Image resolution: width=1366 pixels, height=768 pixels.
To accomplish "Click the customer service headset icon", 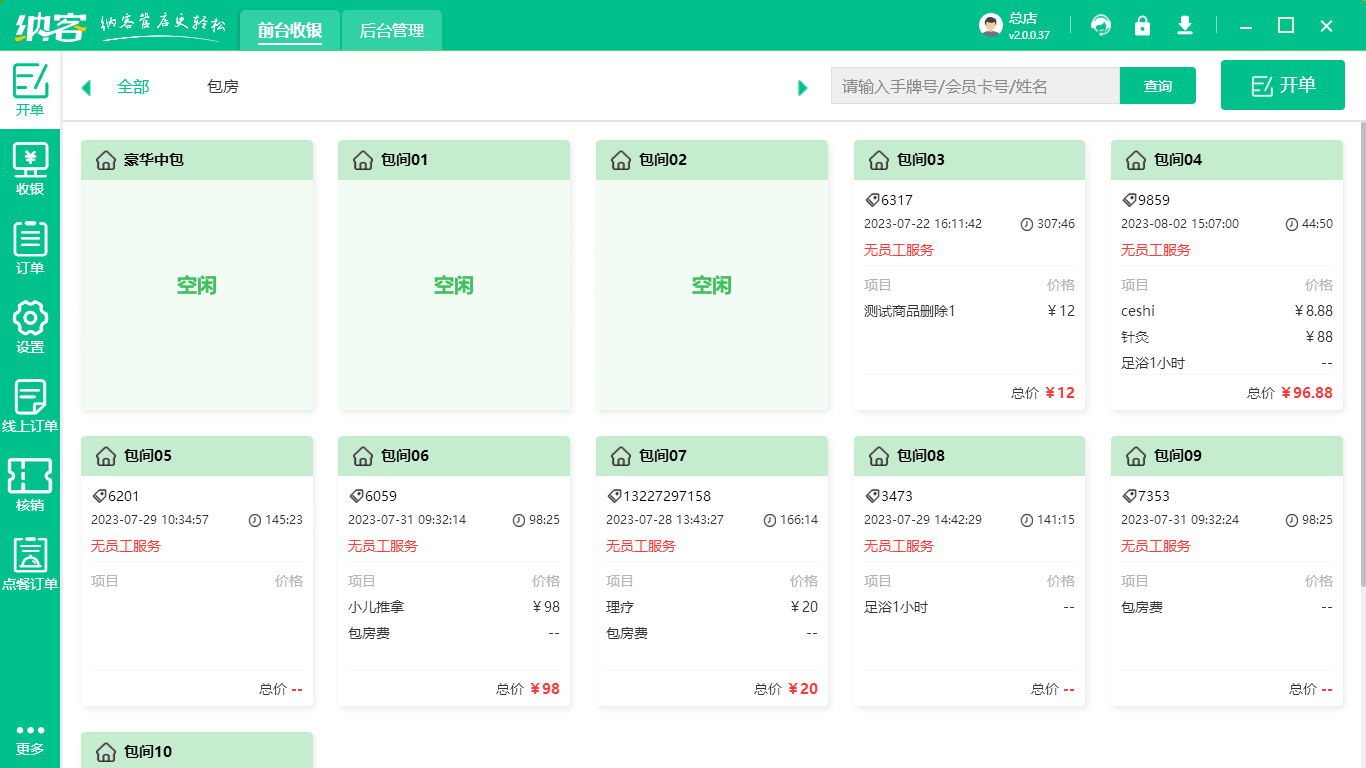I will (1101, 26).
